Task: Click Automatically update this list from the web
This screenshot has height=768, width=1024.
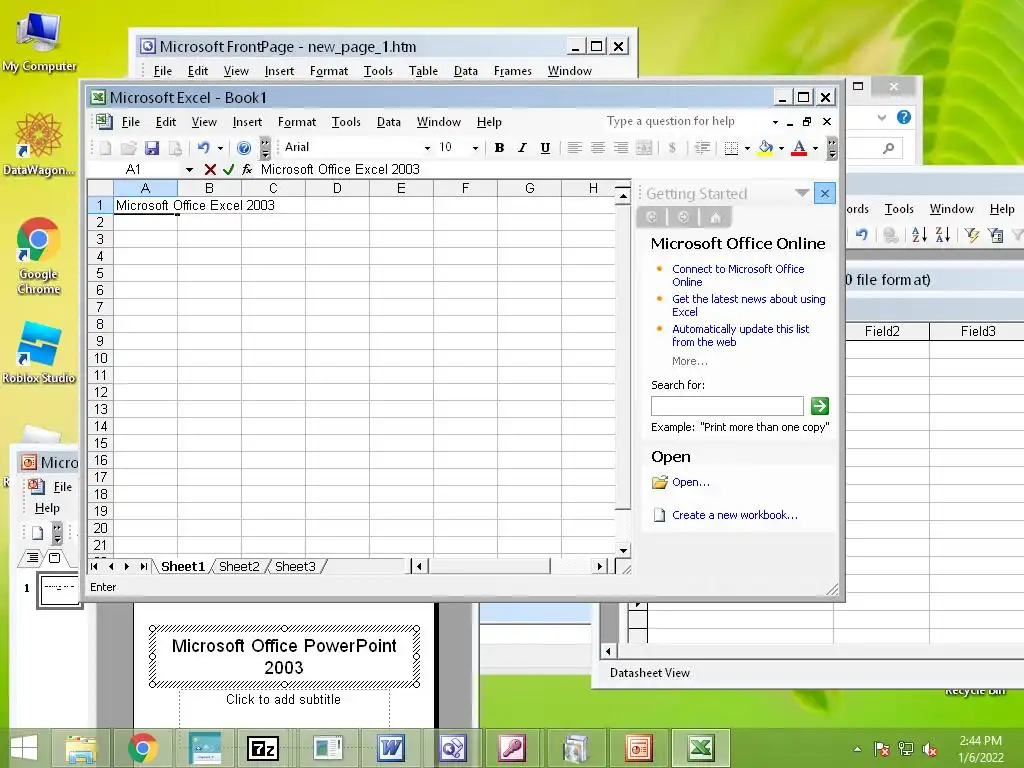Action: [741, 336]
